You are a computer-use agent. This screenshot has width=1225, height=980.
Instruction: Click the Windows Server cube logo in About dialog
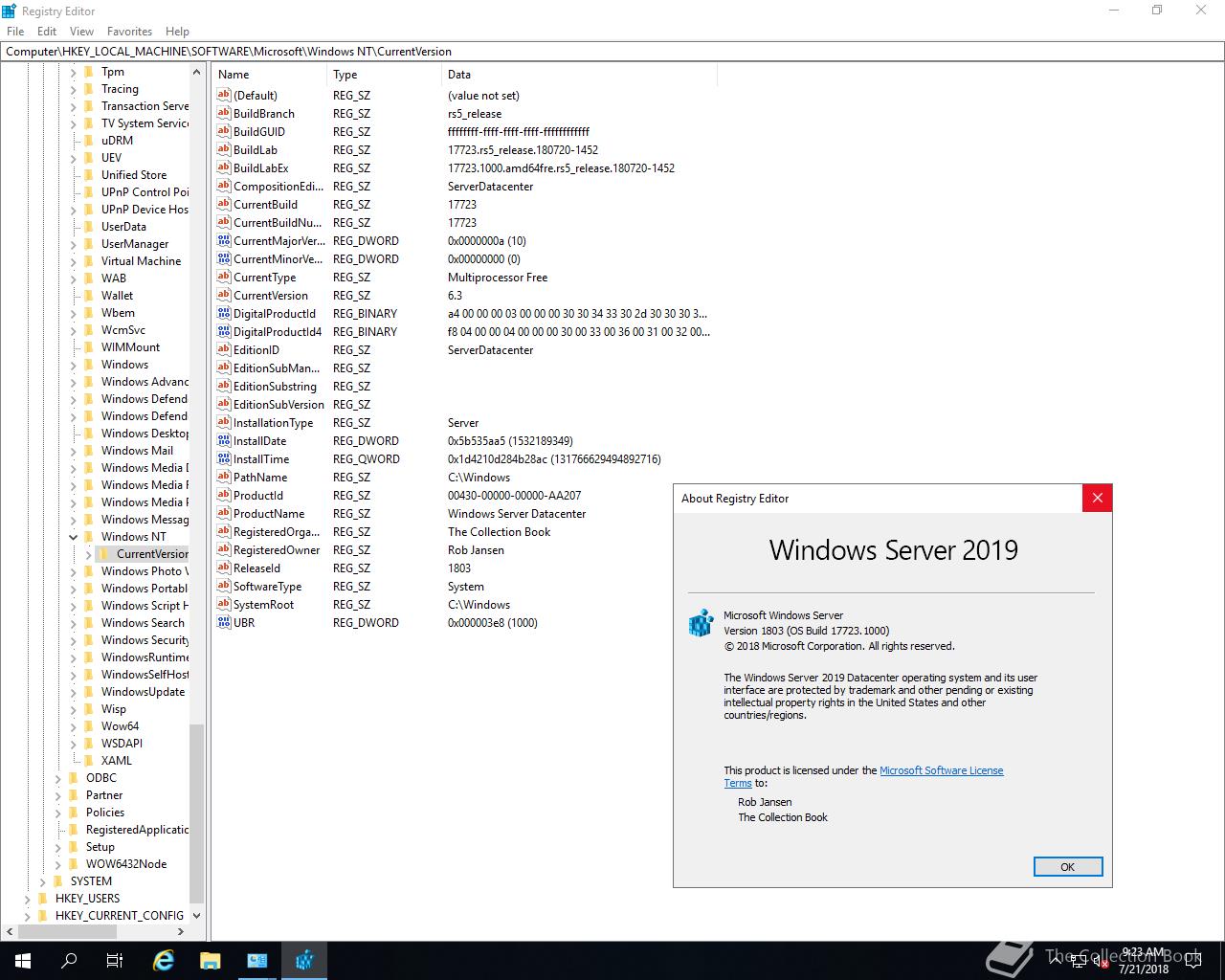pos(702,623)
